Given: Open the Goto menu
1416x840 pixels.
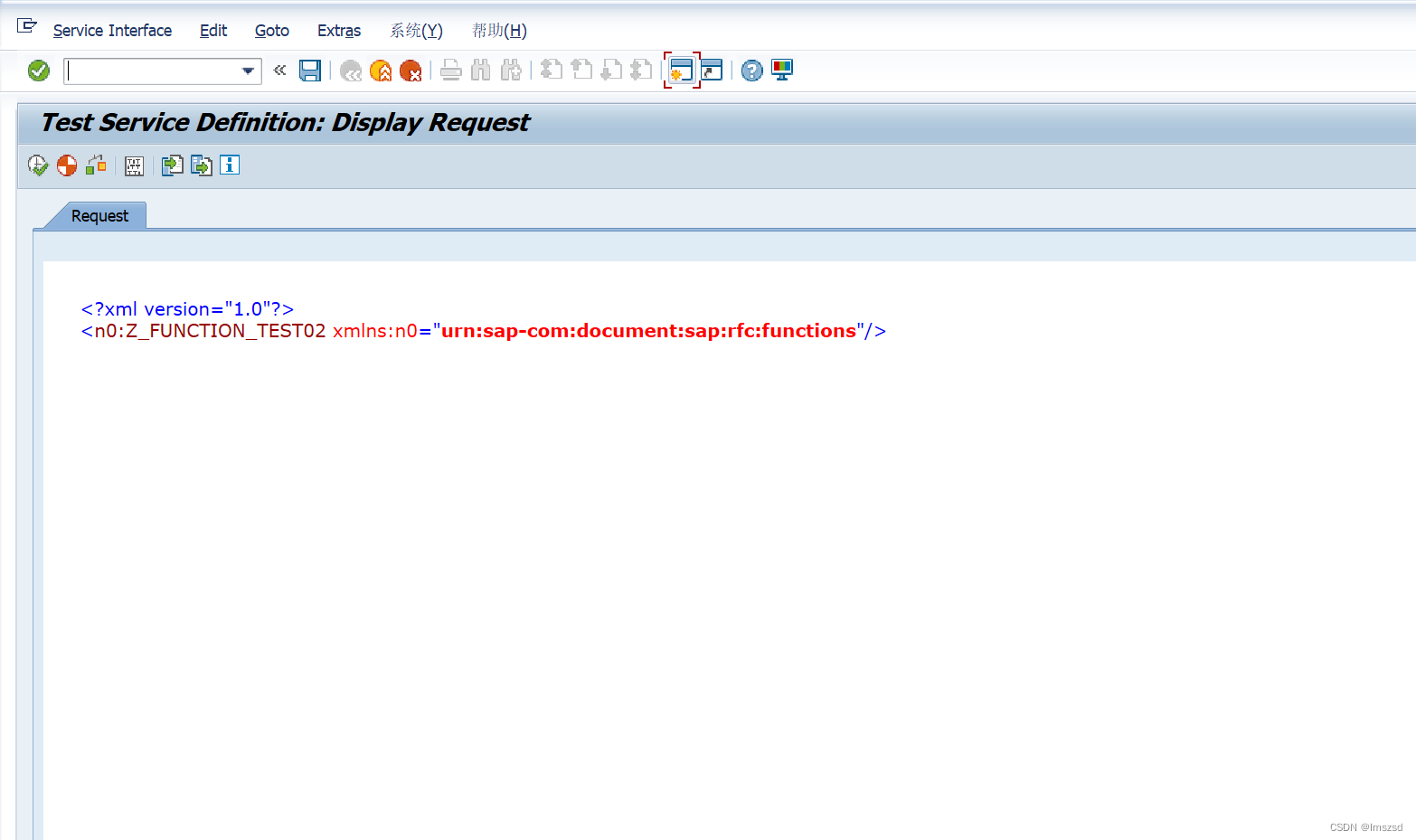Looking at the screenshot, I should tap(272, 31).
